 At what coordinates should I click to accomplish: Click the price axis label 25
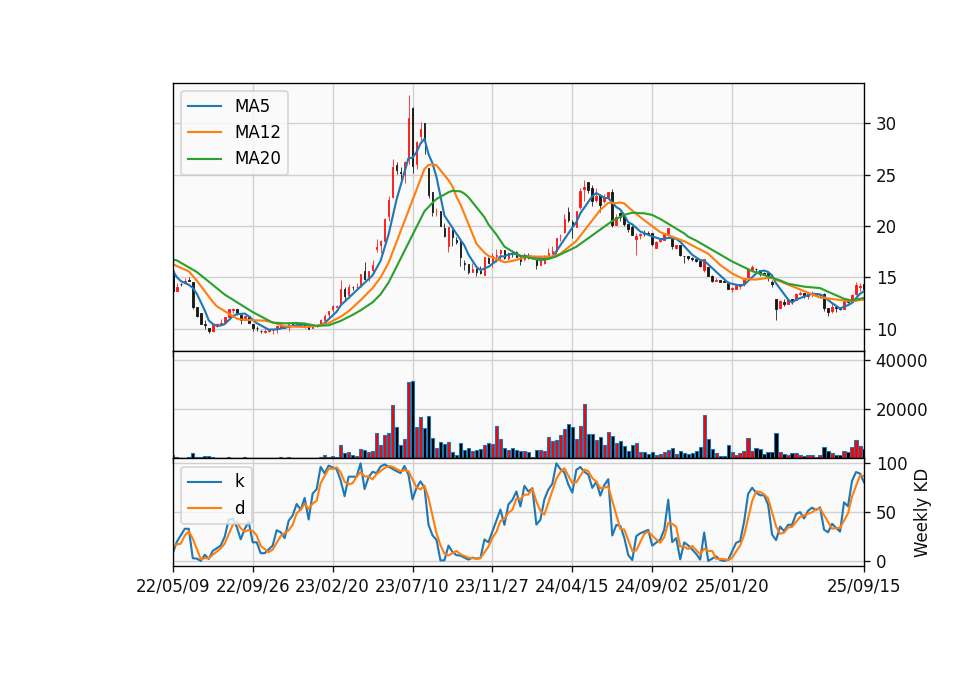pyautogui.click(x=886, y=176)
